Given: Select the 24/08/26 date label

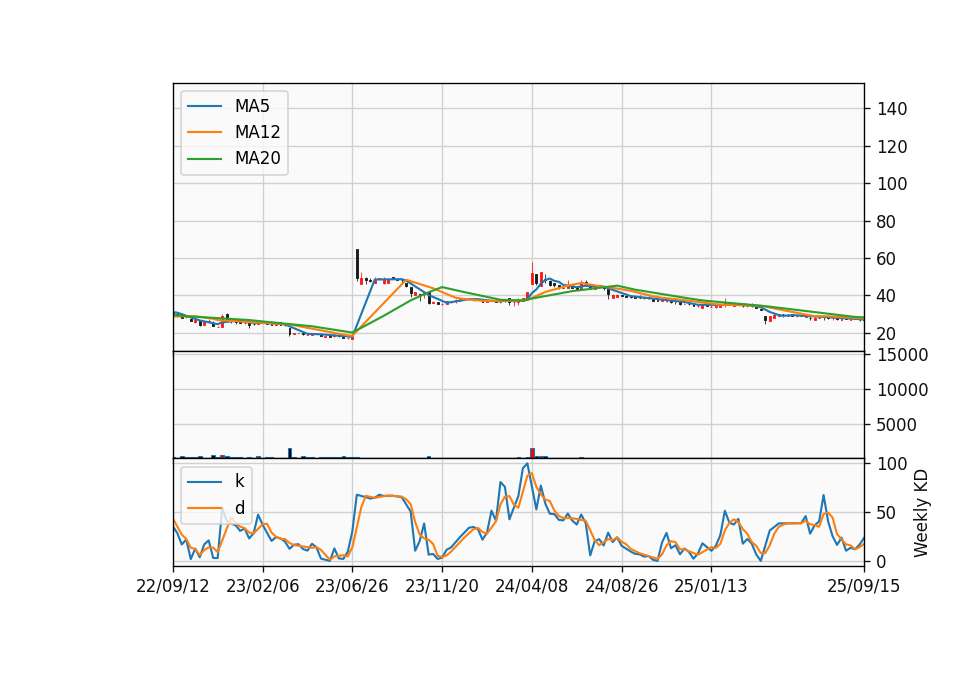Looking at the screenshot, I should [x=621, y=586].
